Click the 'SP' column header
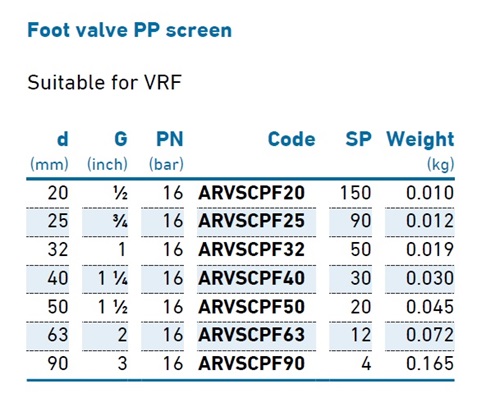The height and width of the screenshot is (416, 500). click(x=358, y=139)
